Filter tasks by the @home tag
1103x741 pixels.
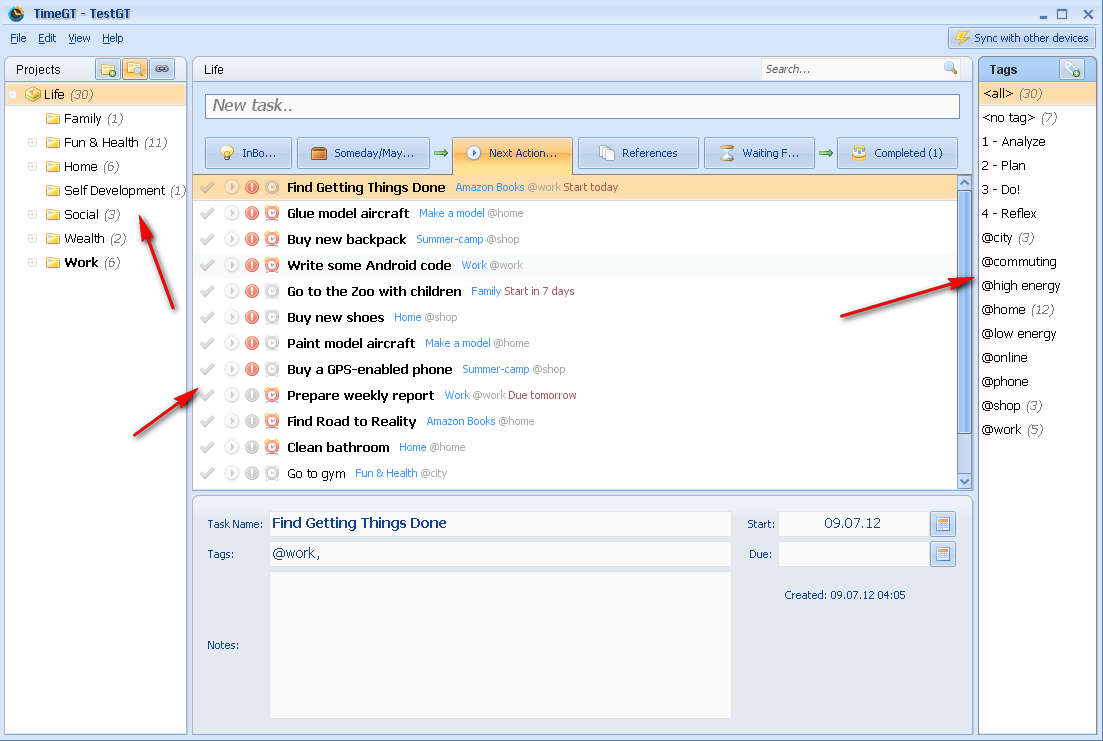coord(1003,310)
